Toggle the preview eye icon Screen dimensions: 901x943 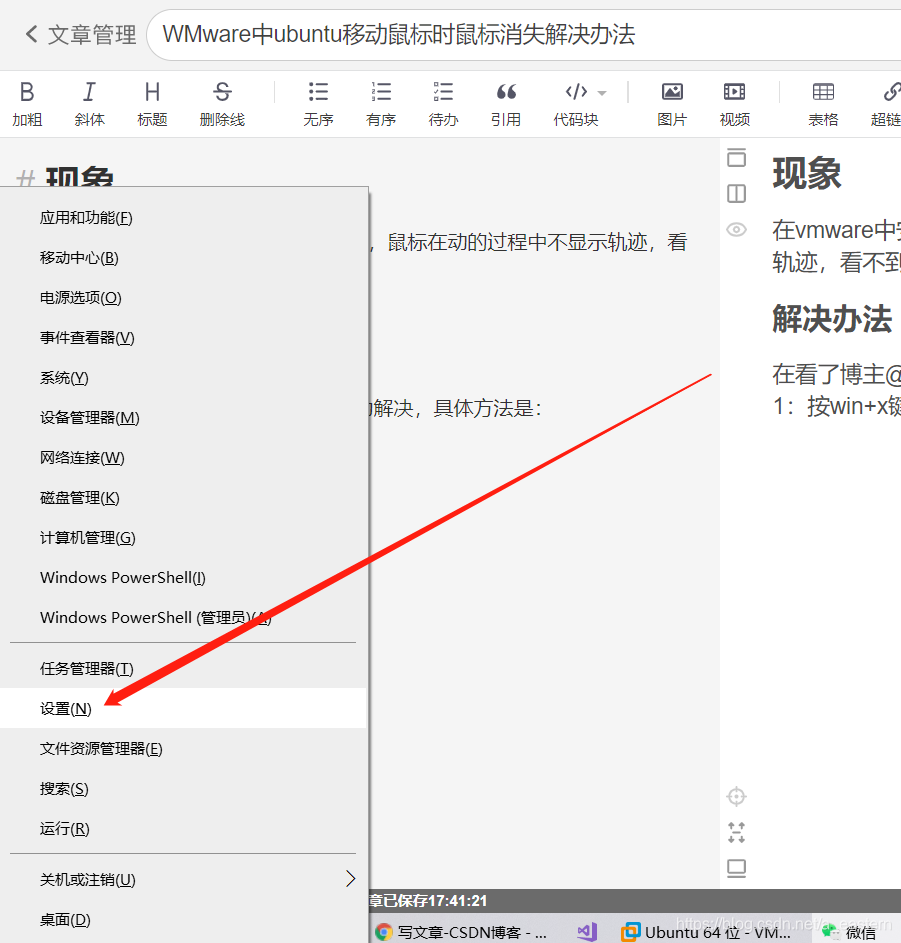click(x=736, y=230)
